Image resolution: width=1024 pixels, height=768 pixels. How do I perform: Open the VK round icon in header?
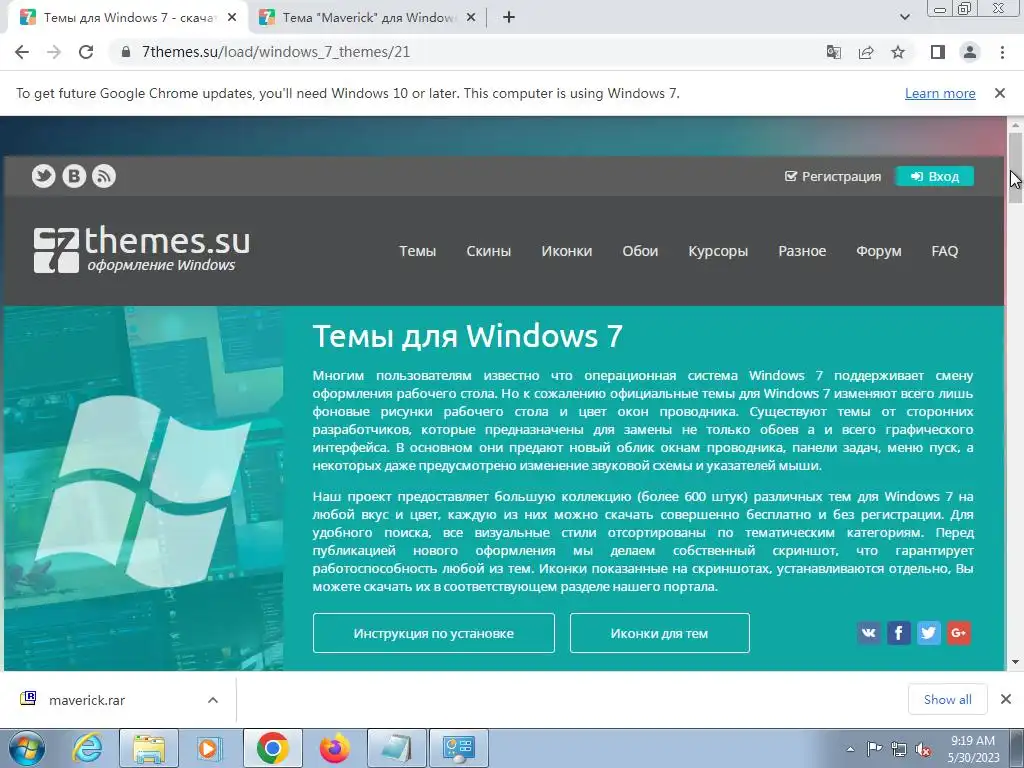(x=74, y=176)
